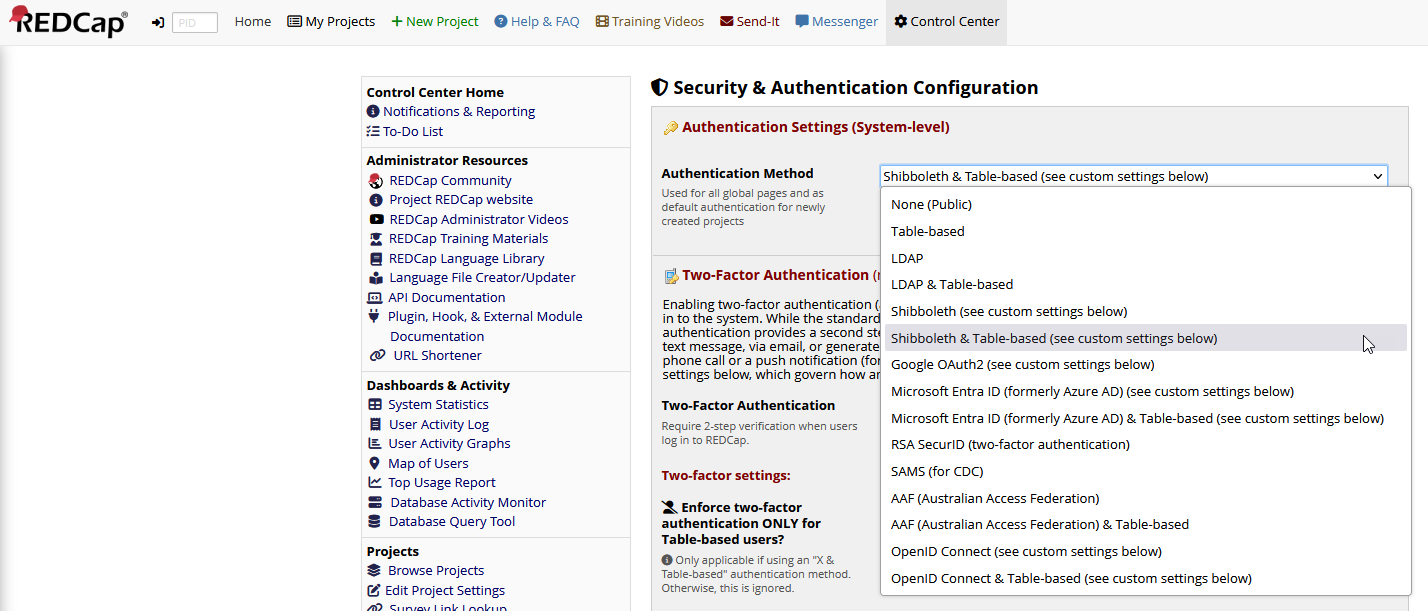The width and height of the screenshot is (1428, 611).
Task: Click the System Statistics icon
Action: tap(375, 405)
